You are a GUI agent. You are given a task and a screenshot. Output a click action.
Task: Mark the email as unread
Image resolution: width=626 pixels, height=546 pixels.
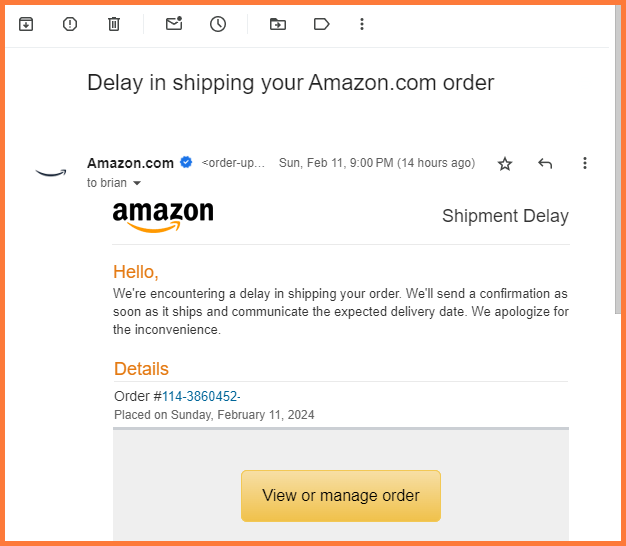pyautogui.click(x=174, y=24)
